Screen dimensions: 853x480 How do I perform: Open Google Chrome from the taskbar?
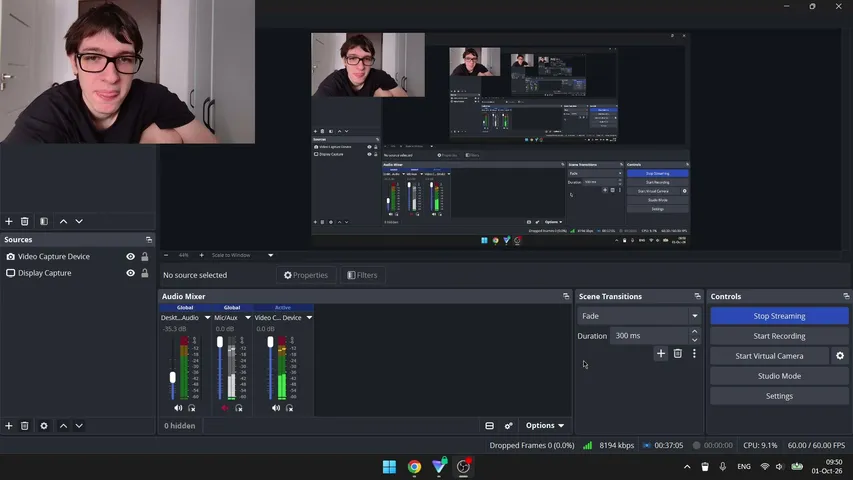[415, 467]
